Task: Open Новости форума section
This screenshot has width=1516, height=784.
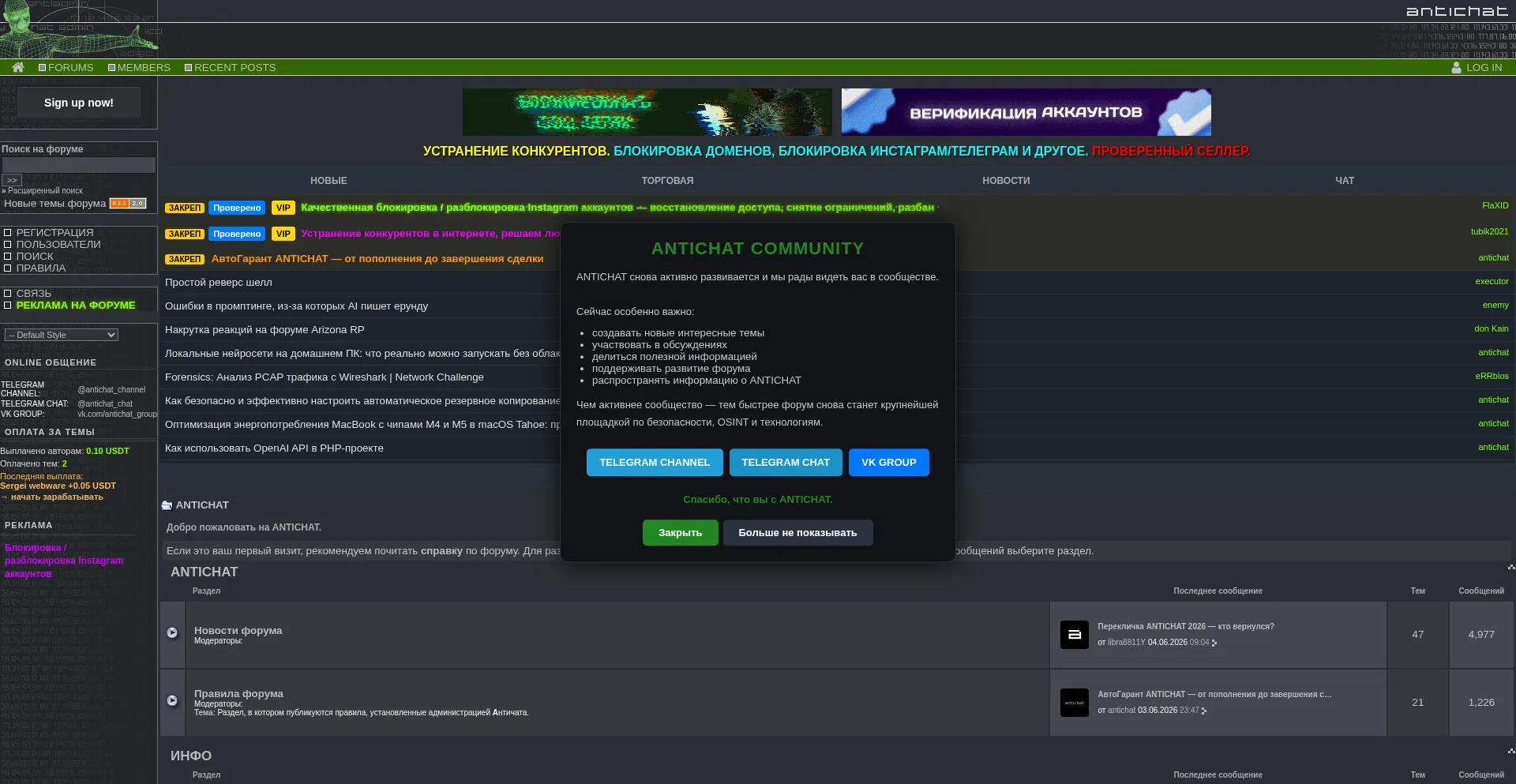Action: tap(238, 630)
